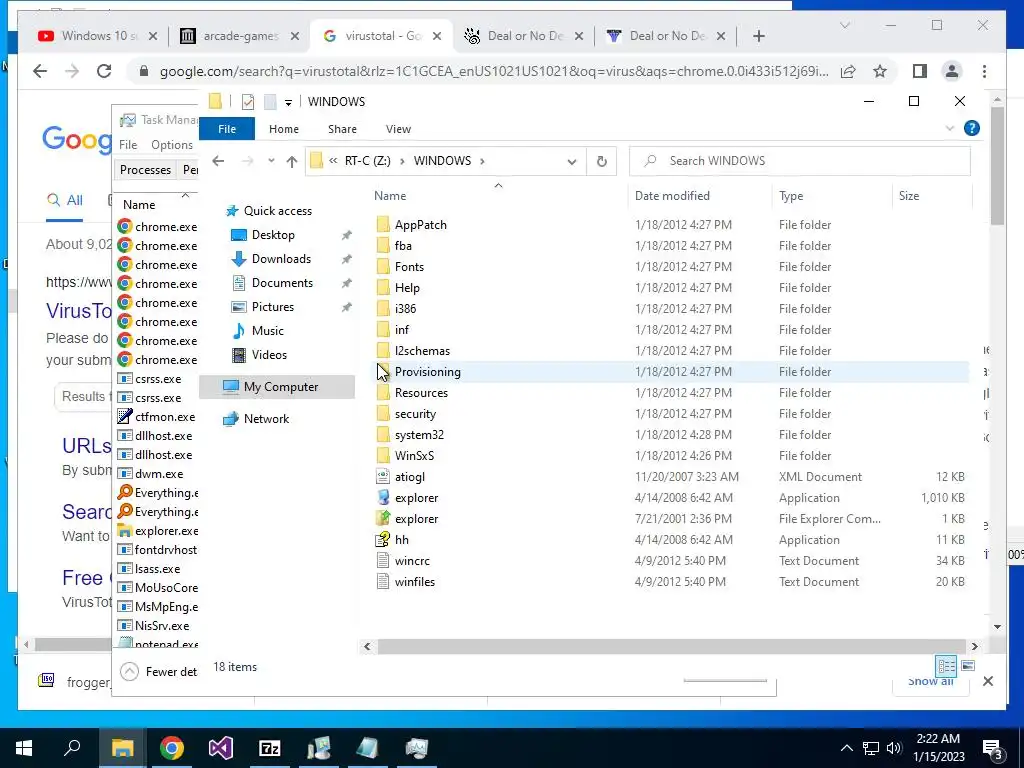Open the Home ribbon tab
This screenshot has width=1024, height=768.
point(283,129)
